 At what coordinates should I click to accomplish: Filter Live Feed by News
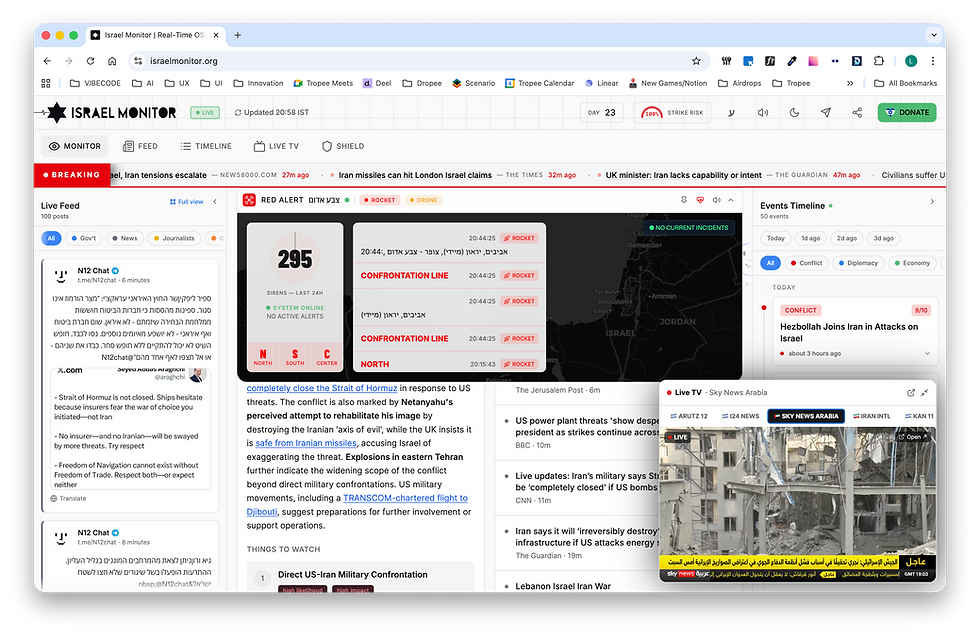tap(125, 238)
